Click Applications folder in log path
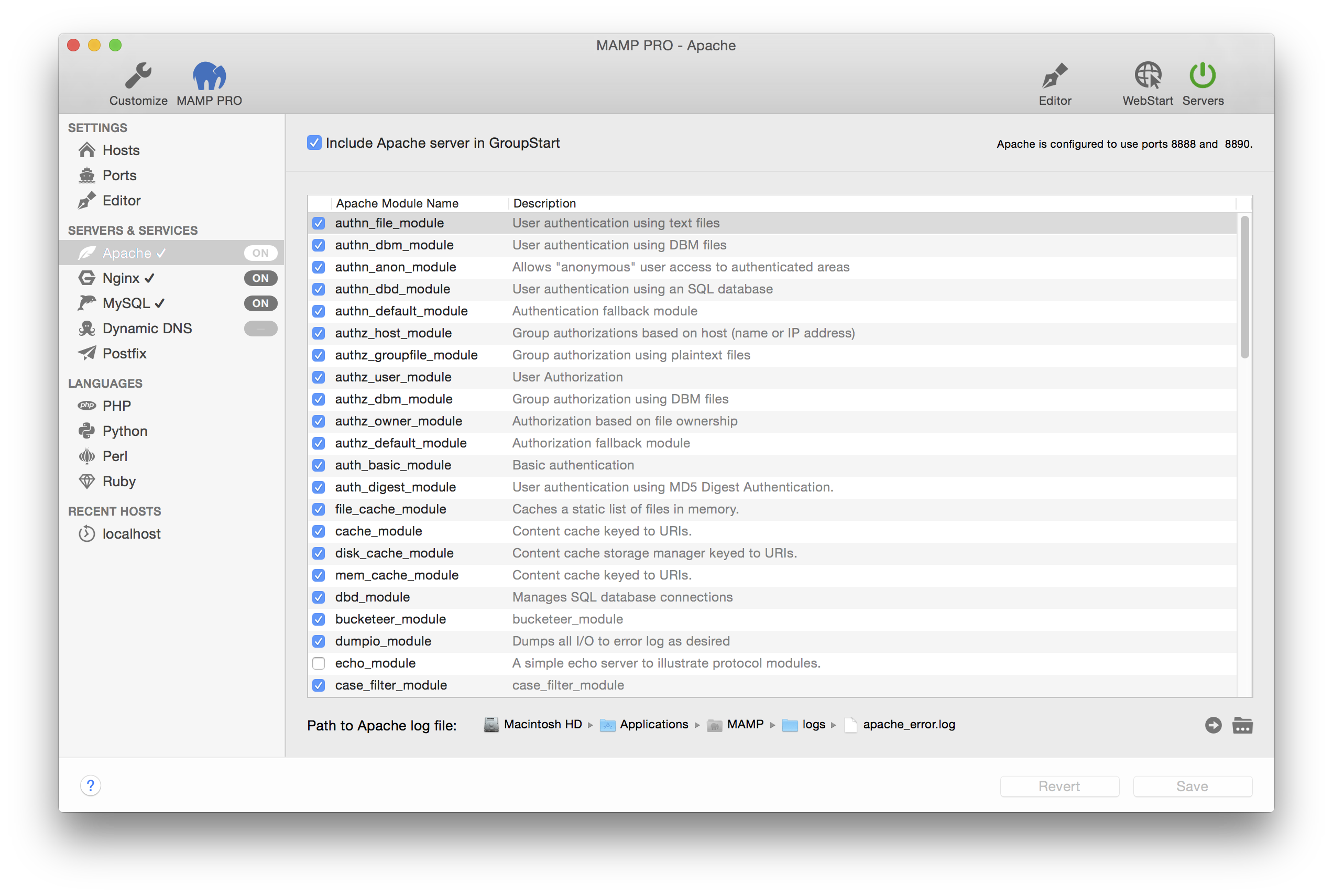The image size is (1333, 896). coord(643,725)
